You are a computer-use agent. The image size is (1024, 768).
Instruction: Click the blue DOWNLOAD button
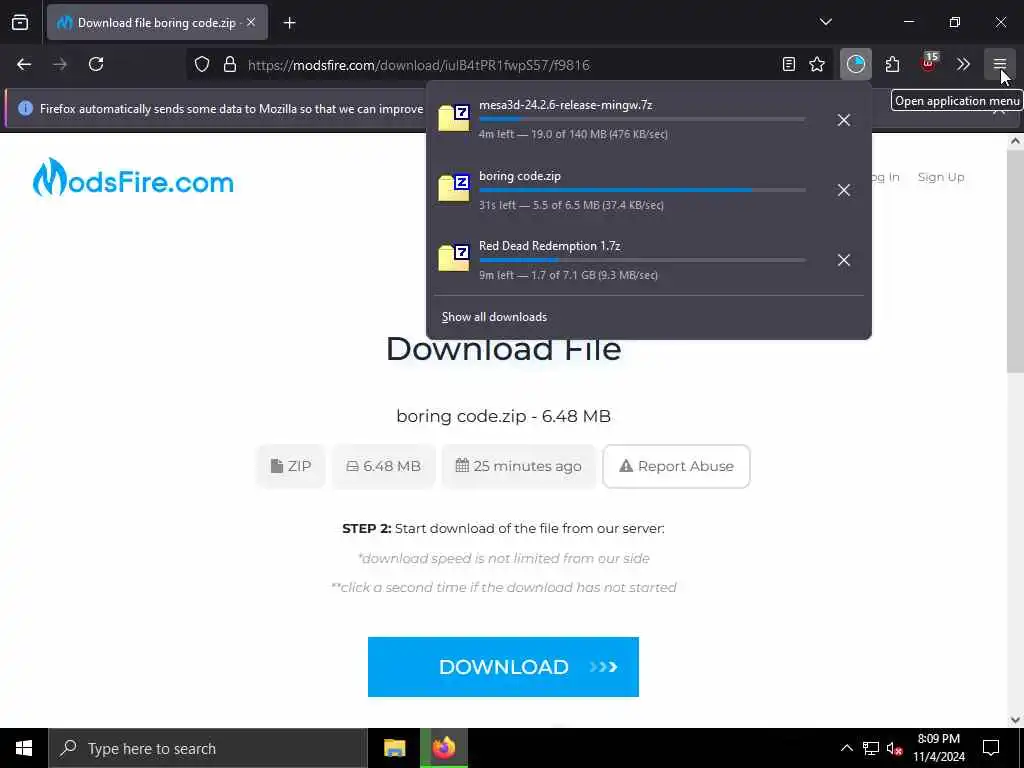(x=503, y=667)
